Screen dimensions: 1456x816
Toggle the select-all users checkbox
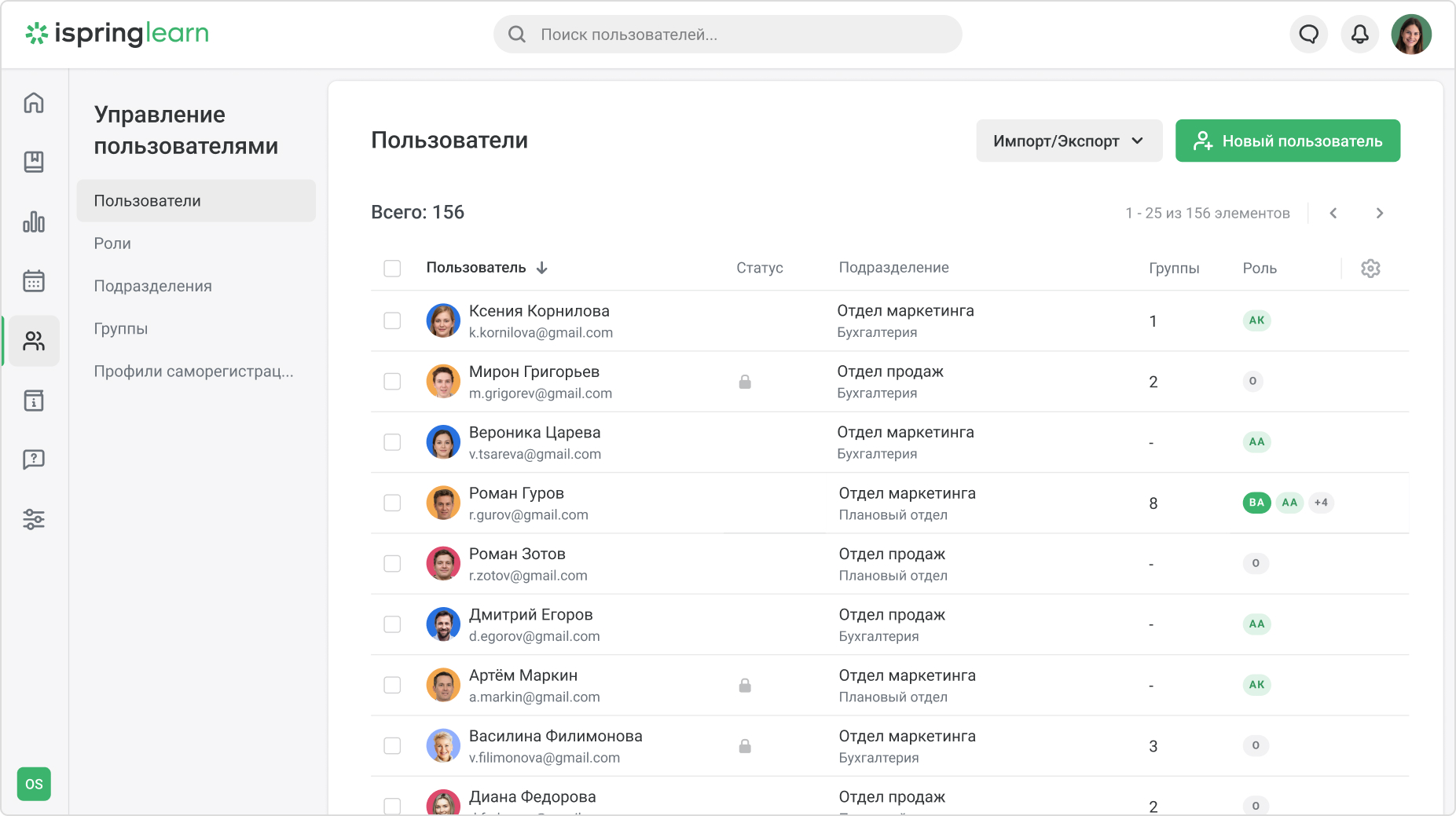click(392, 269)
